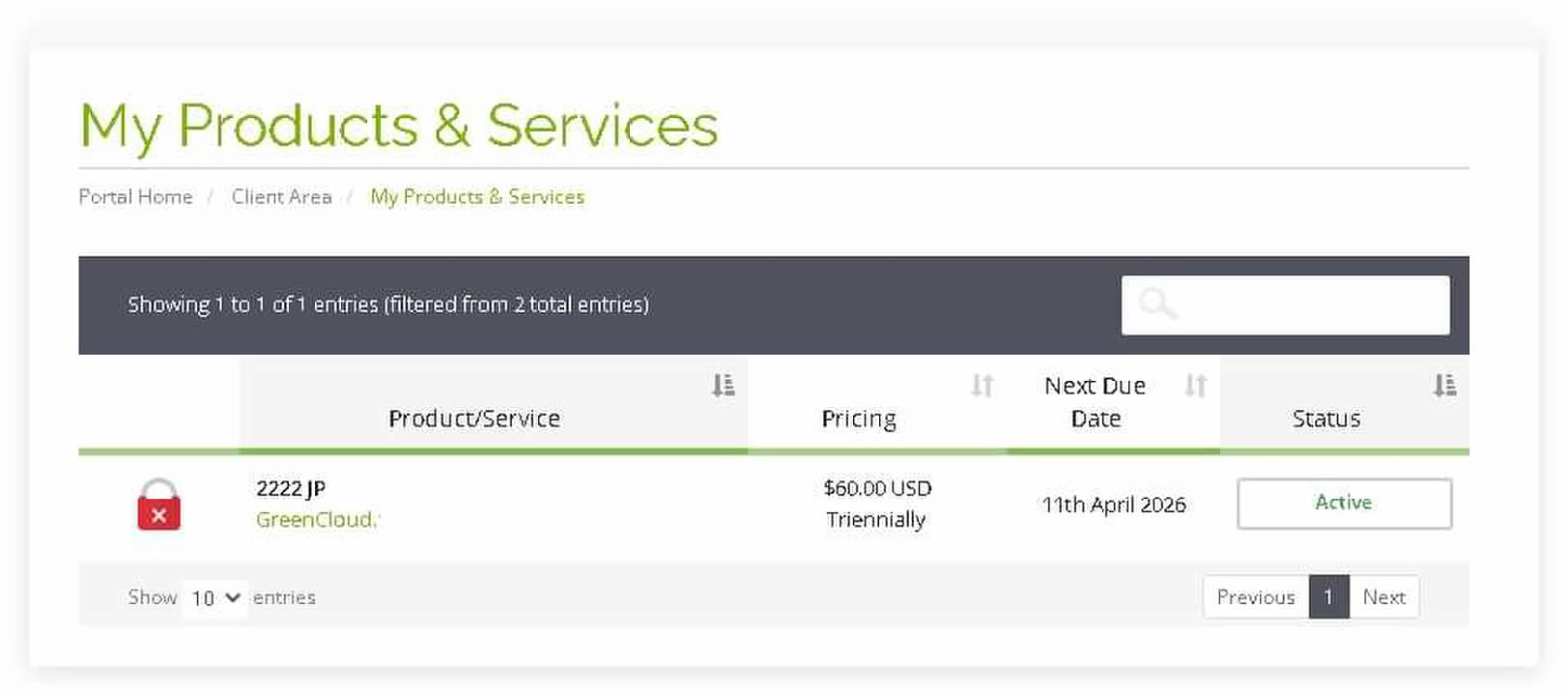Click the Pricing column sort arrows
Viewport: 1568px width, 696px height.
982,386
